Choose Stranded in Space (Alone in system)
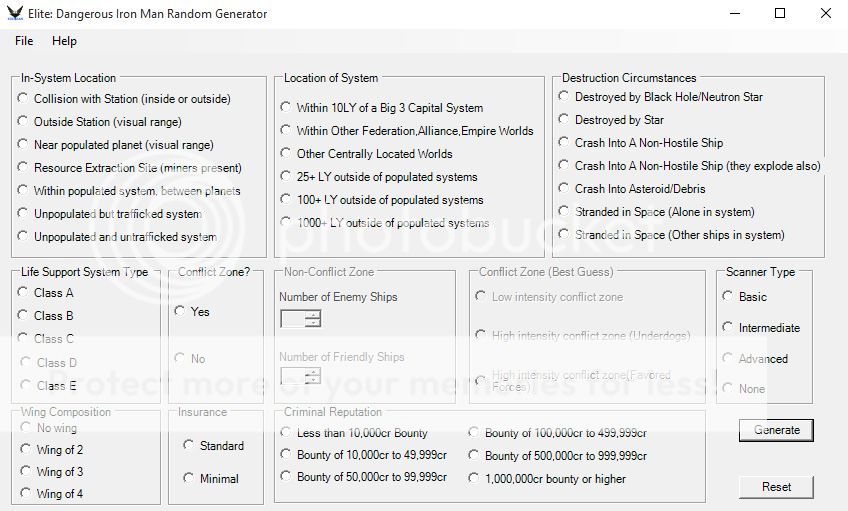This screenshot has height=511, width=848. click(657, 211)
